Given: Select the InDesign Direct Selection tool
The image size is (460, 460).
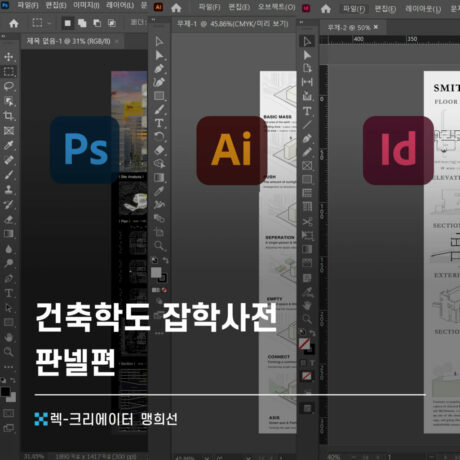Looking at the screenshot, I should click(x=307, y=55).
